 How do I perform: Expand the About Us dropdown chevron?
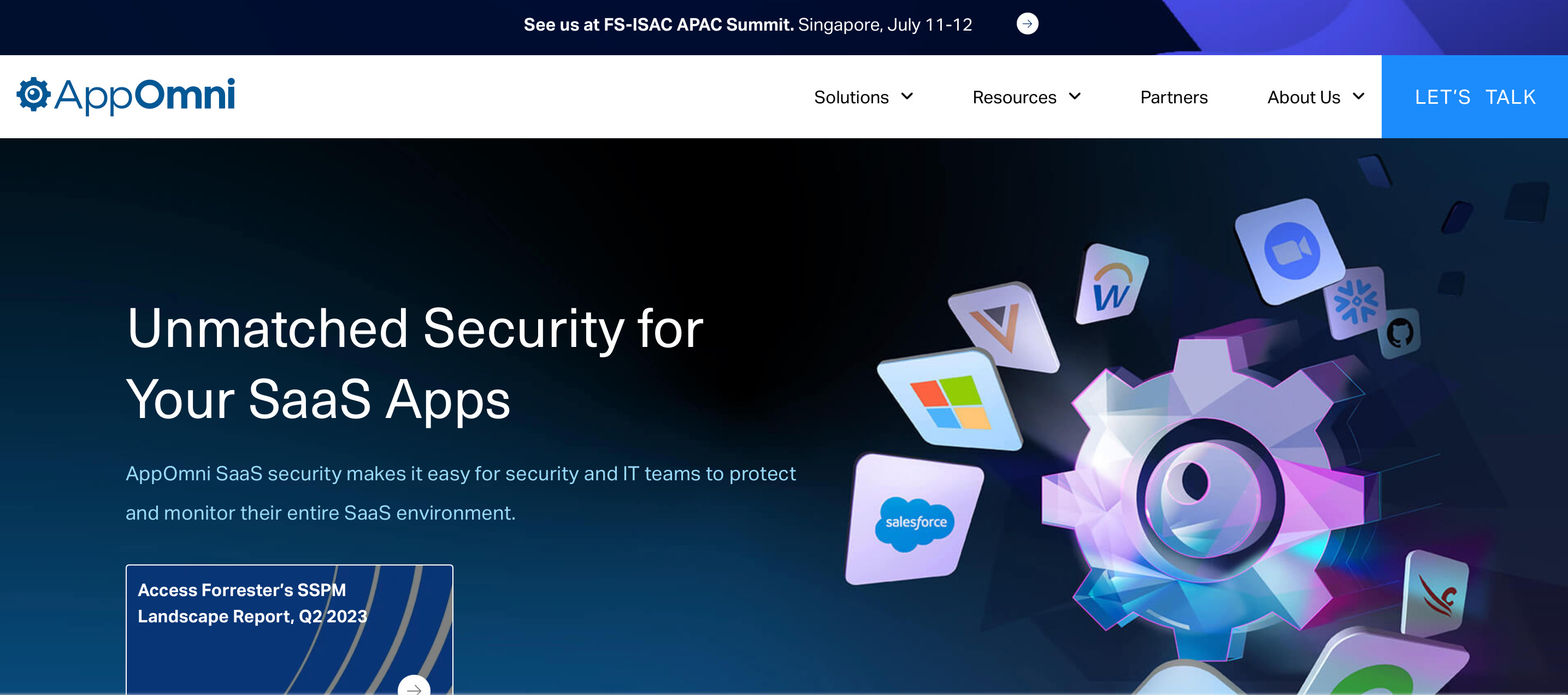(x=1359, y=96)
